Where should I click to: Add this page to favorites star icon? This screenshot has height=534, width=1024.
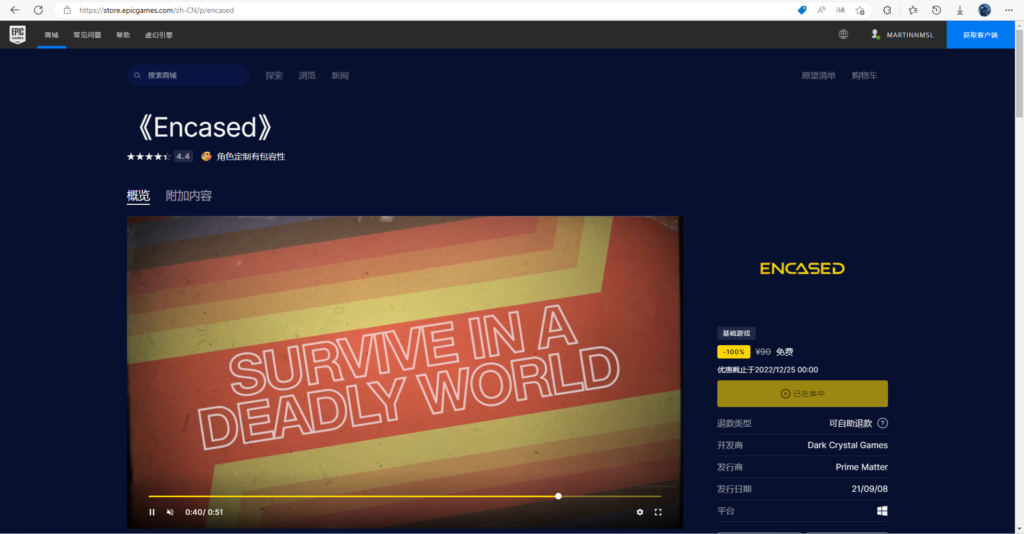[860, 10]
